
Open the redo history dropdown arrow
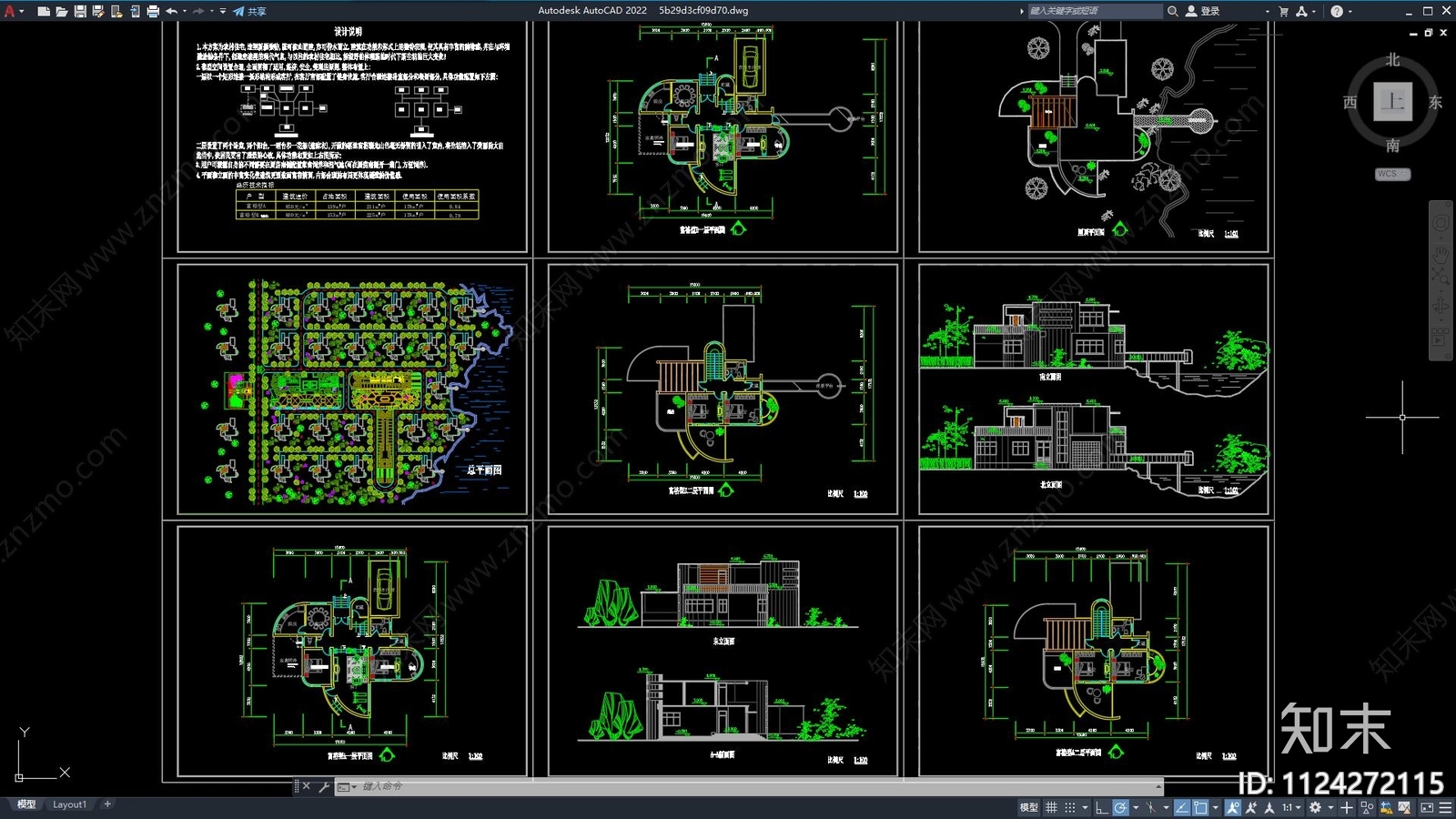tap(212, 11)
